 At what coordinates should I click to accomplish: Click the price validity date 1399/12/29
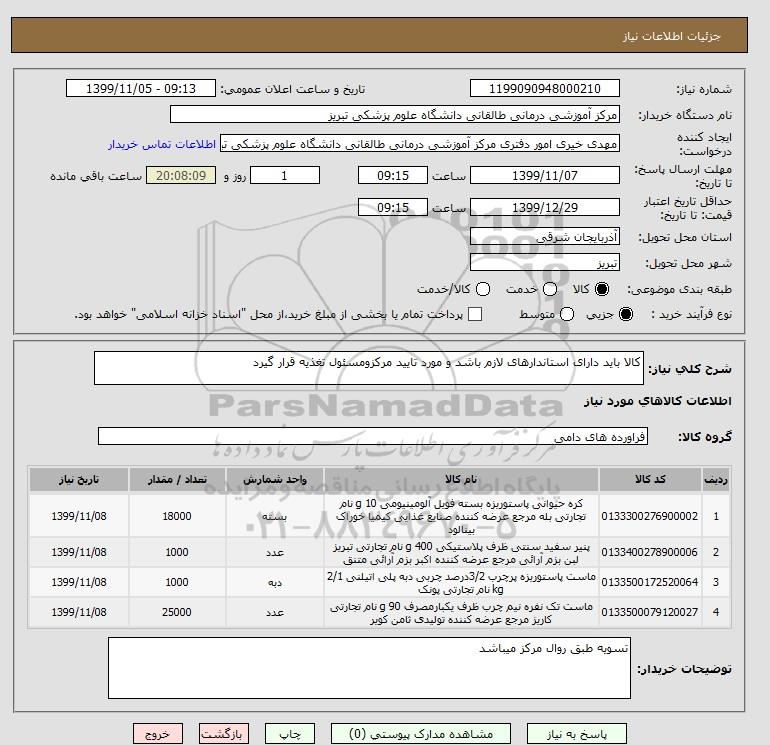(x=545, y=207)
